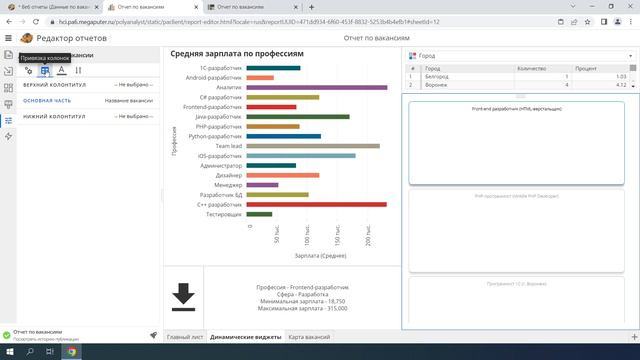Select the active sliders settings sidebar icon
Viewport: 640px width, 360px height.
(x=8, y=120)
